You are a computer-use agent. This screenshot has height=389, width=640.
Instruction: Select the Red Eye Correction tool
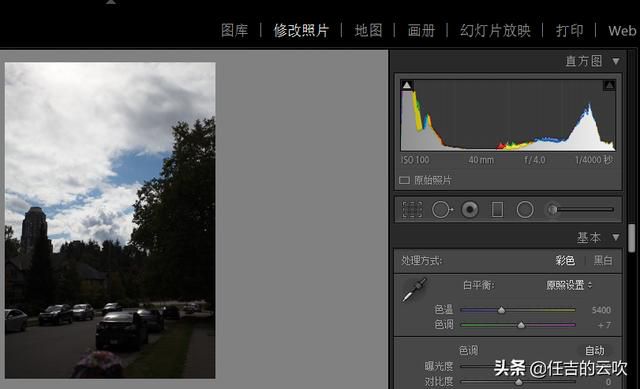pyautogui.click(x=470, y=209)
